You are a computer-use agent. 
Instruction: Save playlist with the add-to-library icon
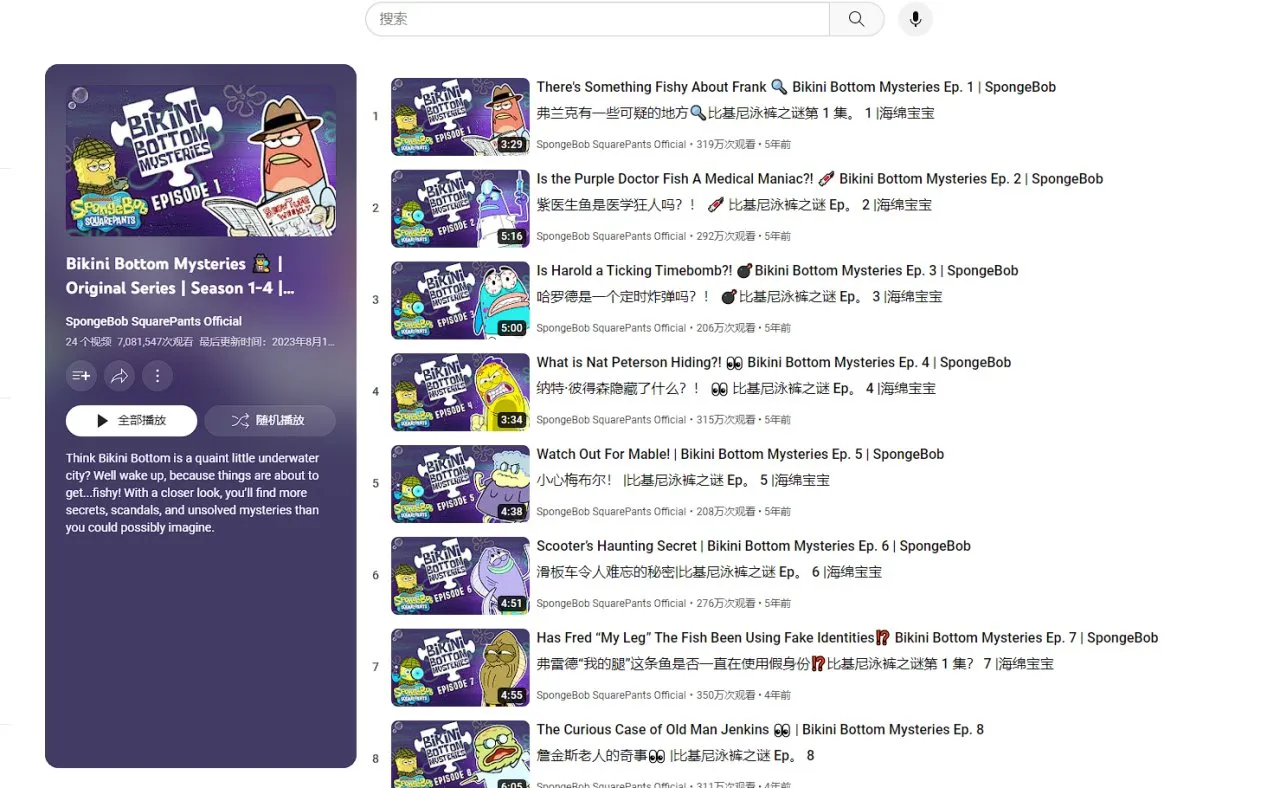click(81, 376)
